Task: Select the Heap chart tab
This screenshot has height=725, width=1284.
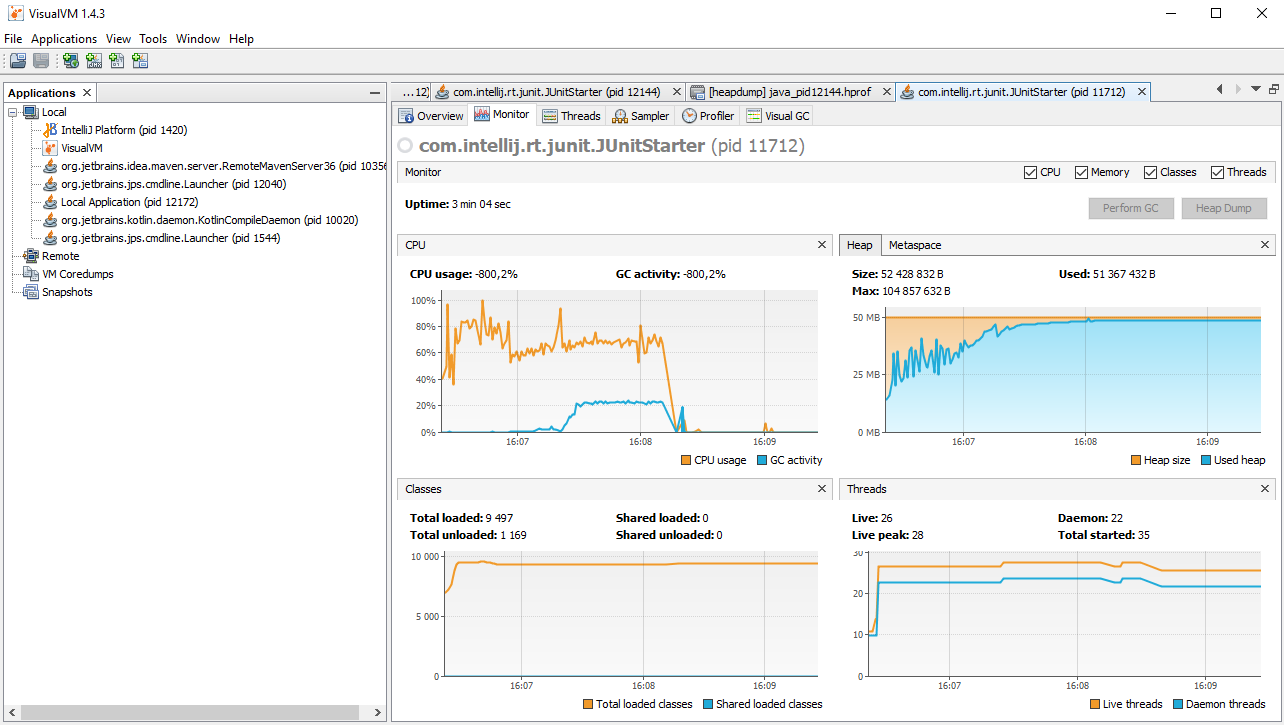Action: point(860,245)
